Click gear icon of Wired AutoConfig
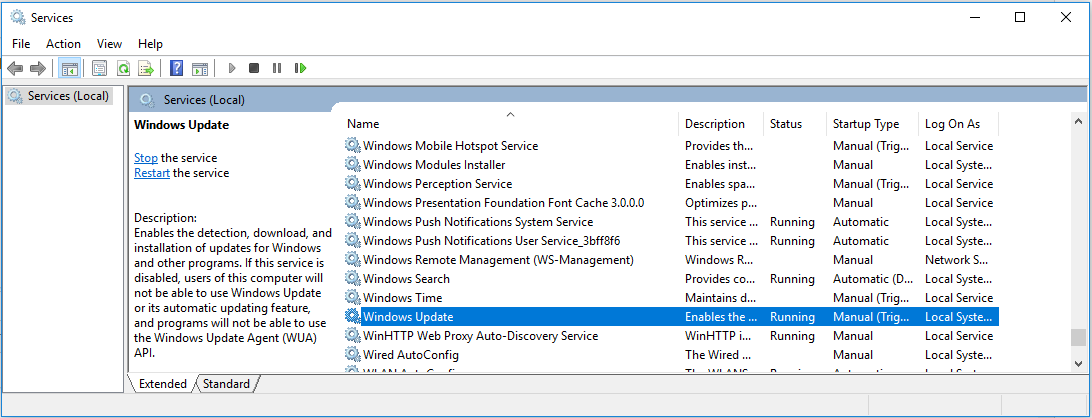 [x=354, y=355]
